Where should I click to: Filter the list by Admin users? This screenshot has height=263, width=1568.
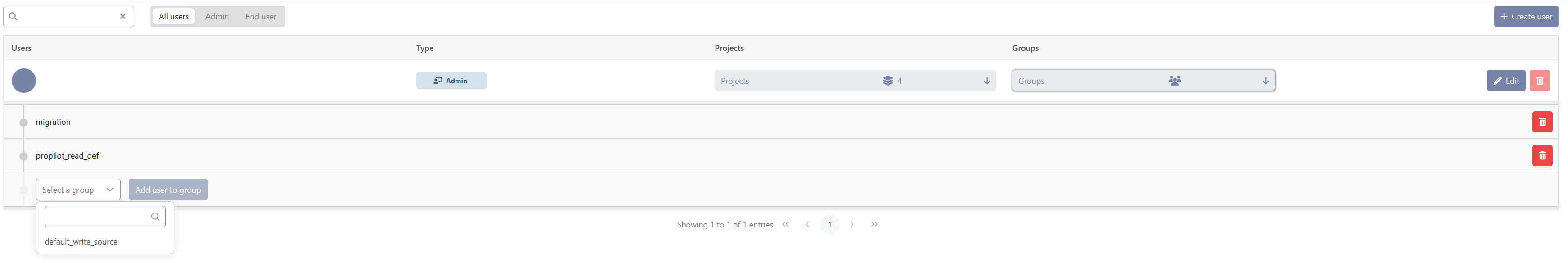coord(217,16)
